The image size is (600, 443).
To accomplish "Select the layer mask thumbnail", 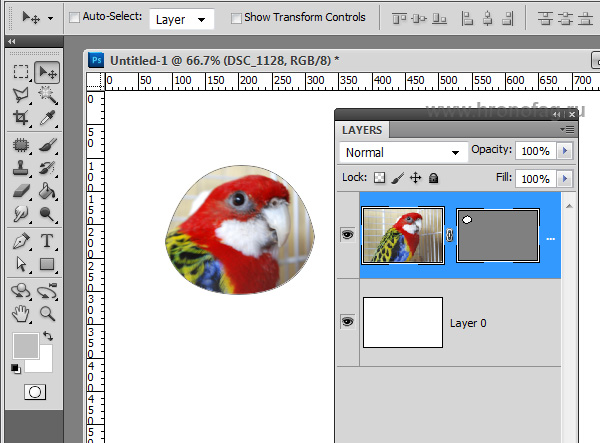I will pos(497,236).
